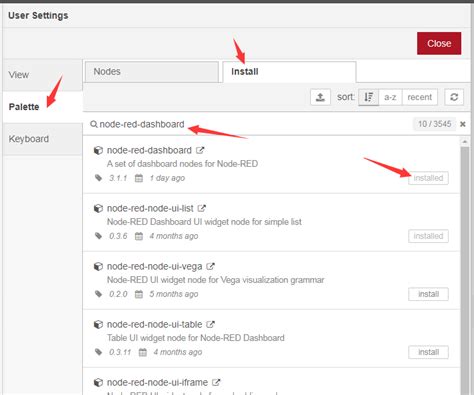Refresh the module list
Screen dimensions: 474x395
tap(454, 97)
